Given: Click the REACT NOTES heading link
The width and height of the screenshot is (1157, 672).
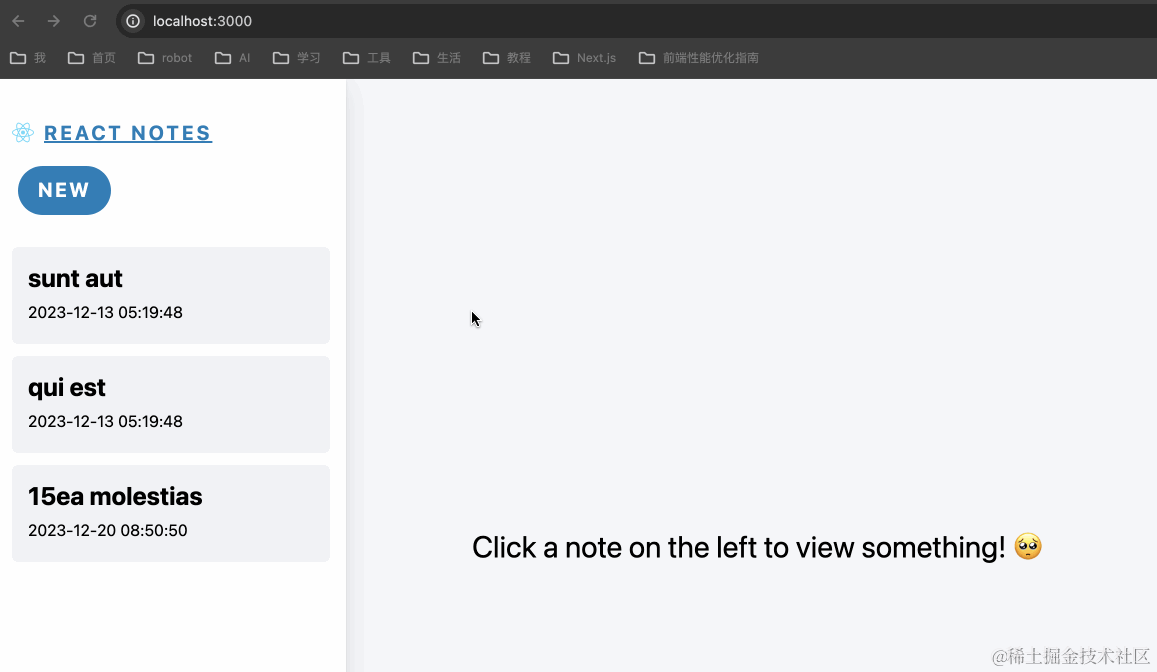Looking at the screenshot, I should [x=127, y=132].
